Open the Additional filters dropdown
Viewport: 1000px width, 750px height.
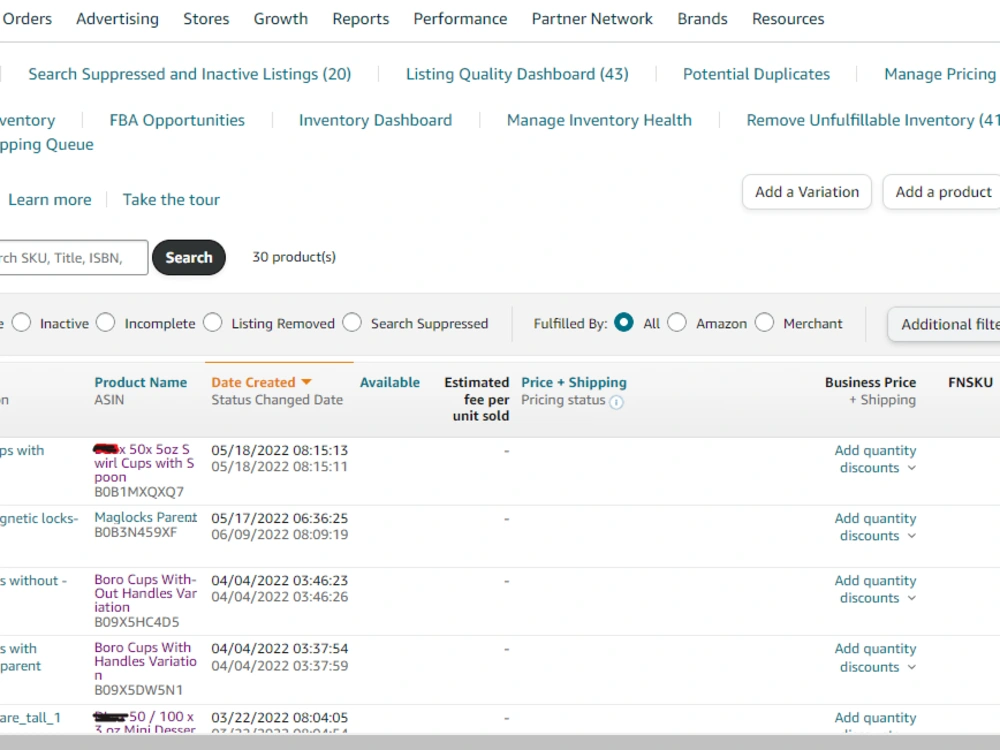945,324
